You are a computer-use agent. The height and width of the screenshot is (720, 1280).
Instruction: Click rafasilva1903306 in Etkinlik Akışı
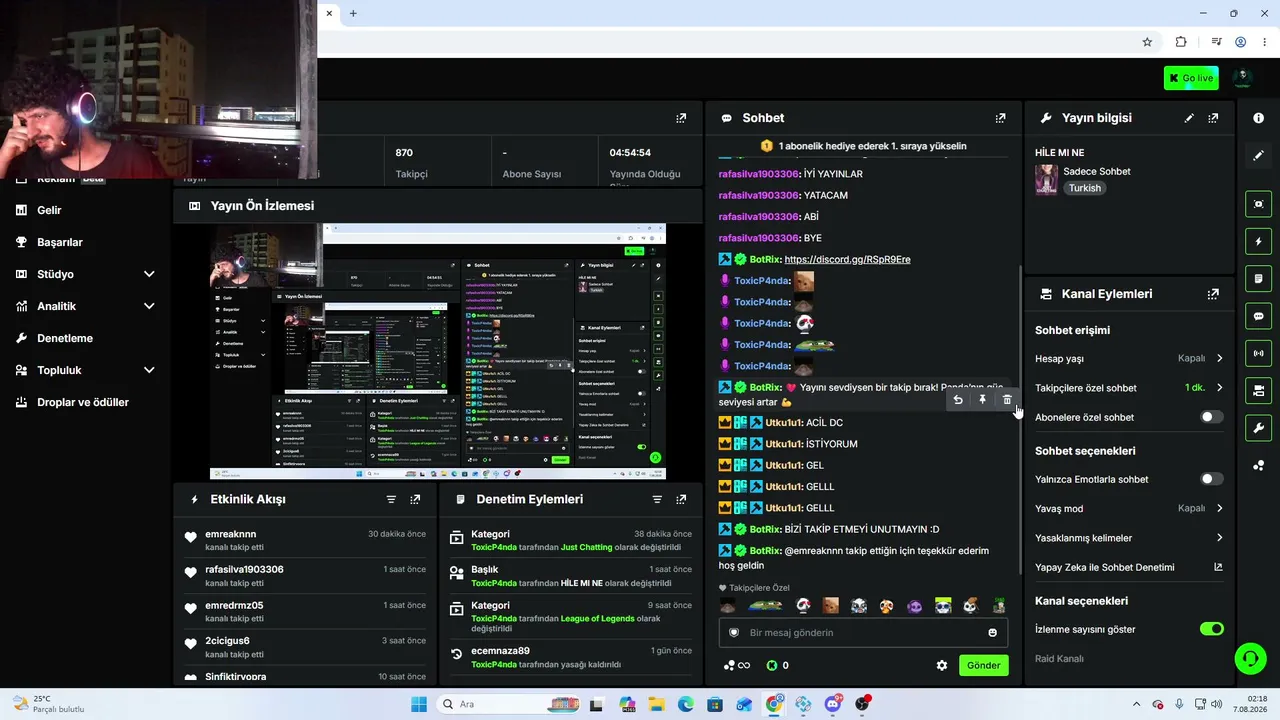(244, 570)
